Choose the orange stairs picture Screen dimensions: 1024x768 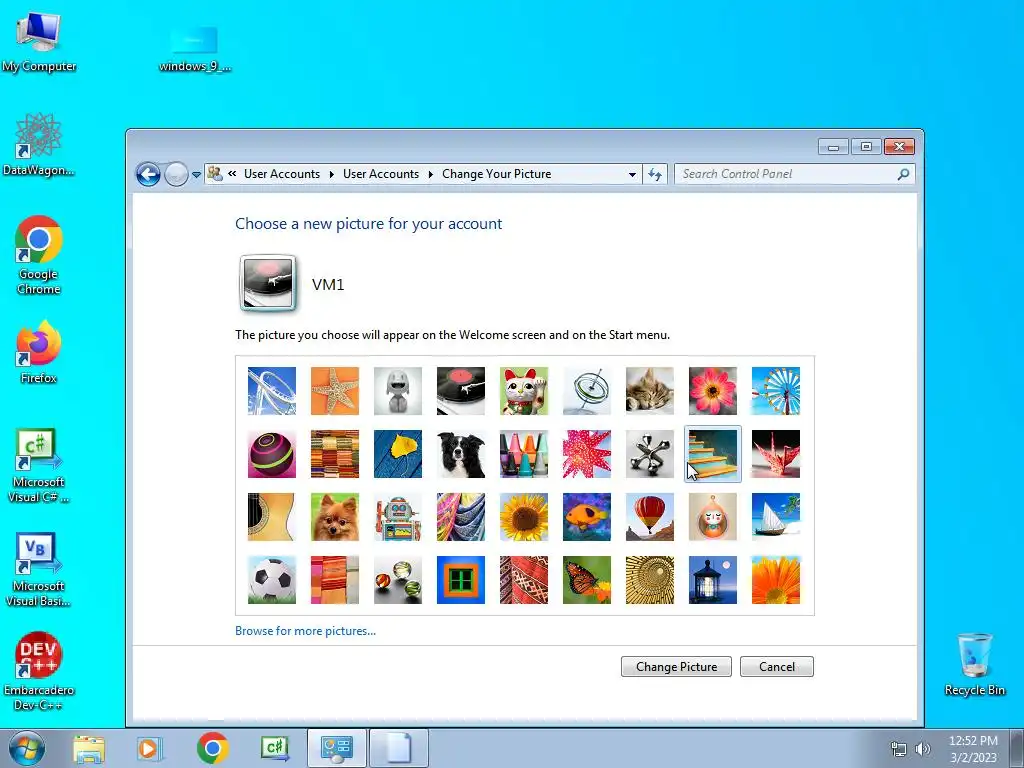point(713,454)
